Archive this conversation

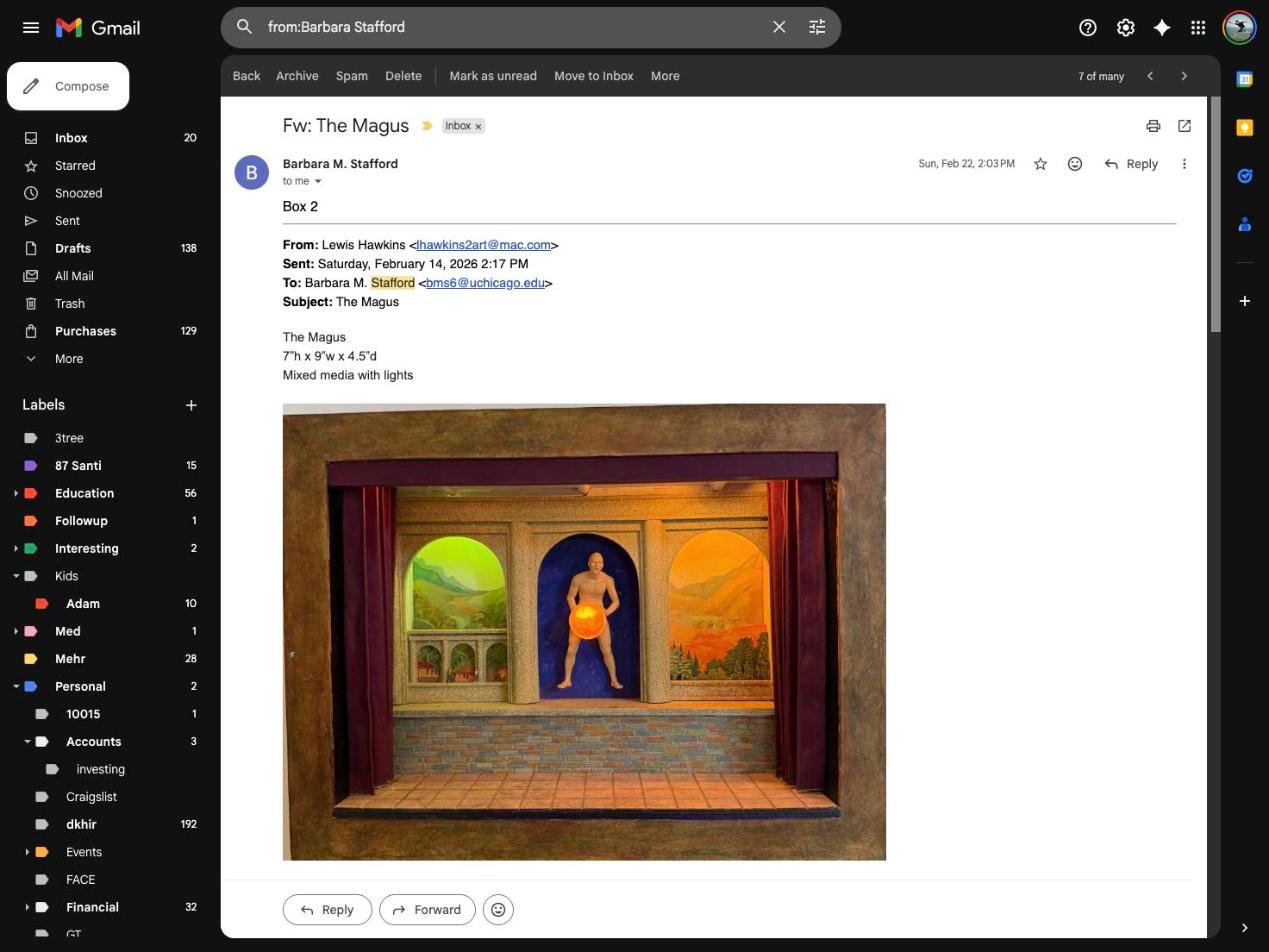click(x=297, y=76)
